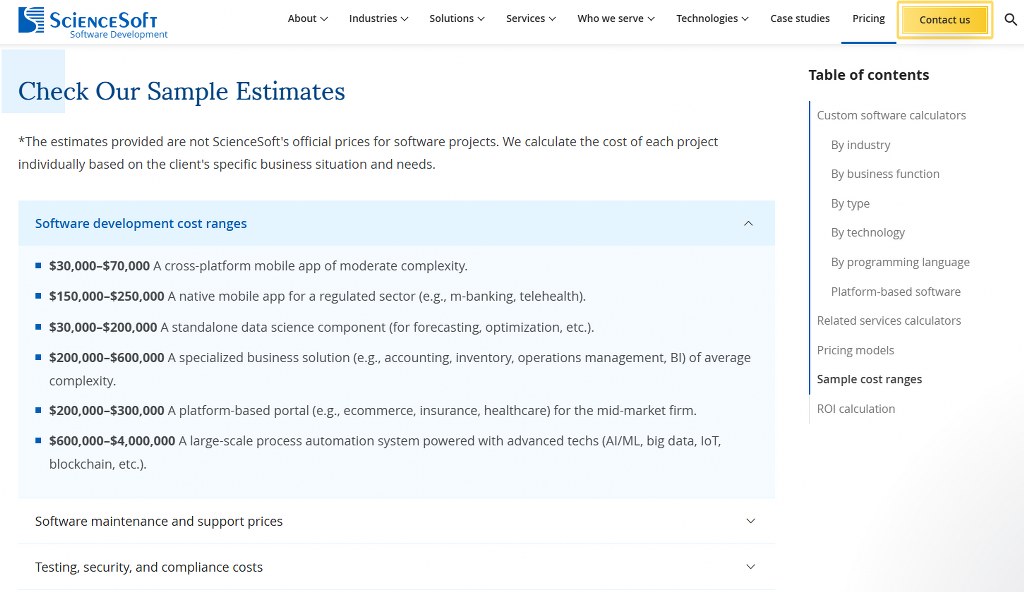The width and height of the screenshot is (1024, 592).
Task: Click the $30,000–$200,000 data science estimate
Action: click(x=321, y=327)
